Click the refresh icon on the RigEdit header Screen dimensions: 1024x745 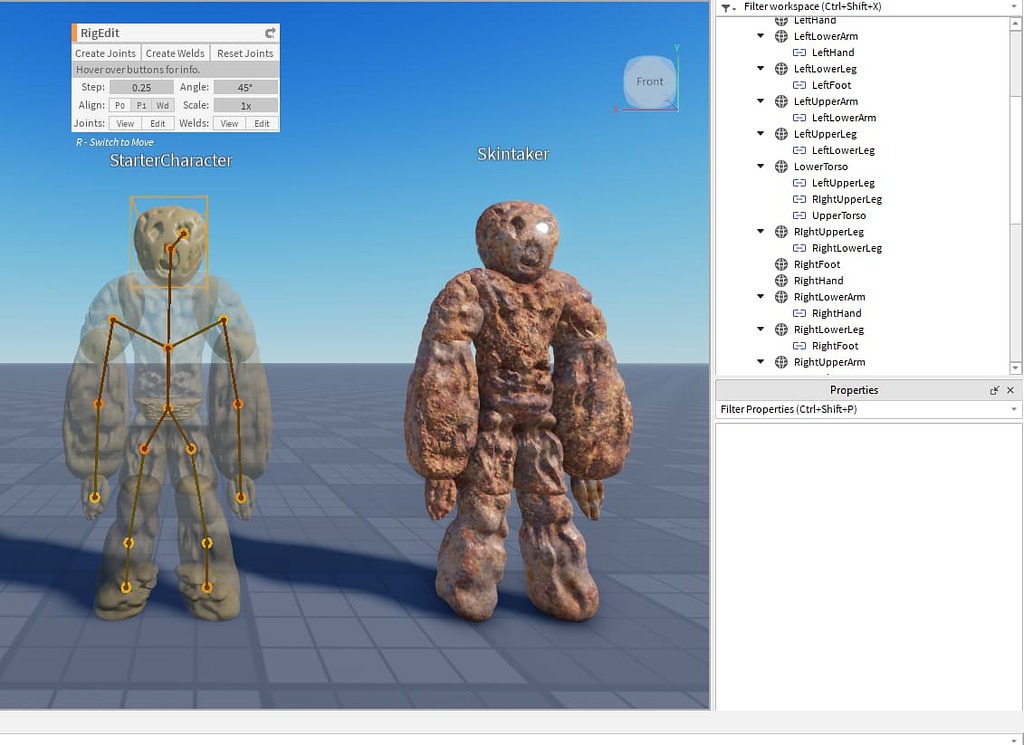click(268, 32)
